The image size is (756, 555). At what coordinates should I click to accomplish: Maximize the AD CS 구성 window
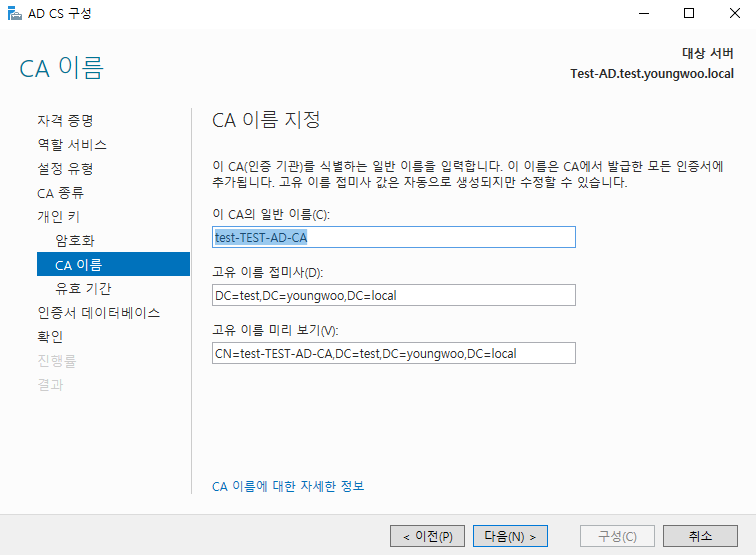[x=689, y=14]
